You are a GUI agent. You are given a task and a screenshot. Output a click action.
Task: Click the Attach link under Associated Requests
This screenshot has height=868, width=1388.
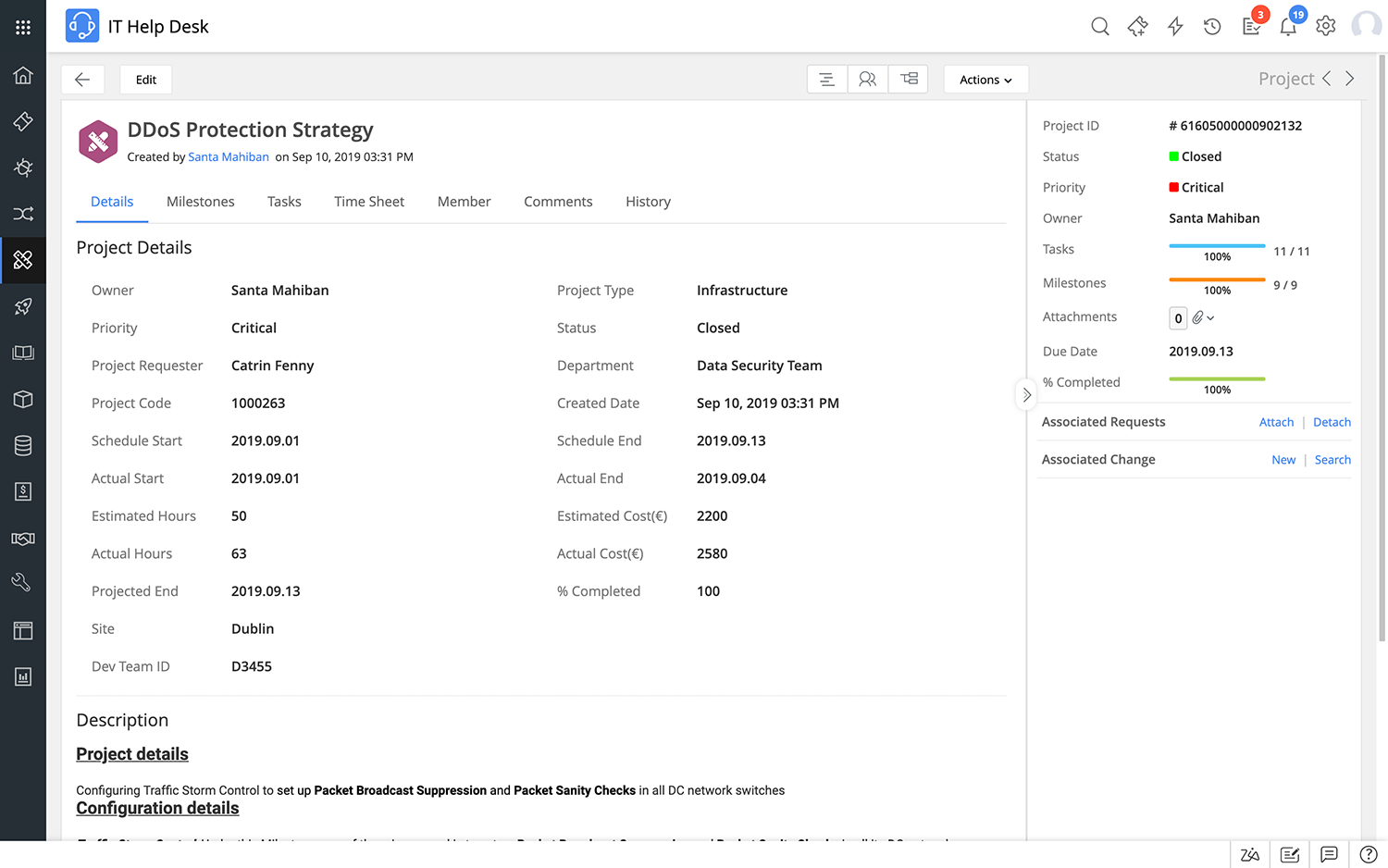[x=1276, y=422]
